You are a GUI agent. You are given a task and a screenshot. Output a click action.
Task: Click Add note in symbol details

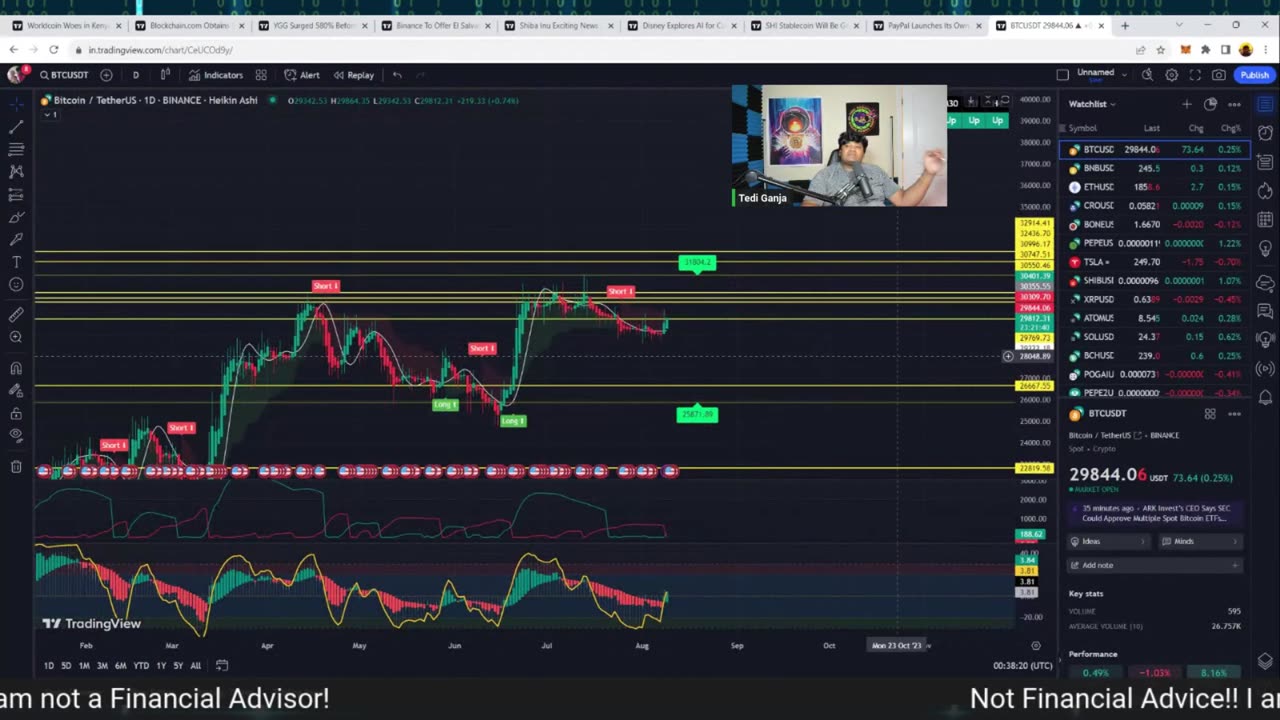point(1154,565)
